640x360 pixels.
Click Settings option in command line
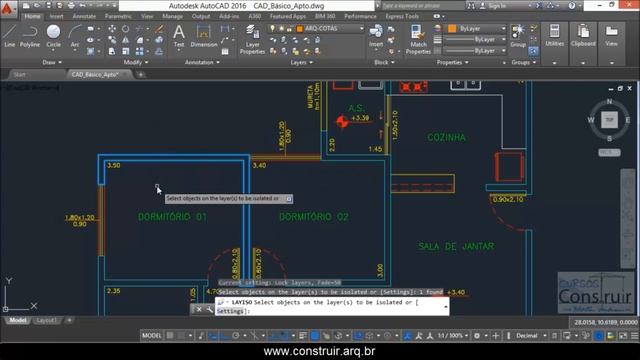(230, 311)
